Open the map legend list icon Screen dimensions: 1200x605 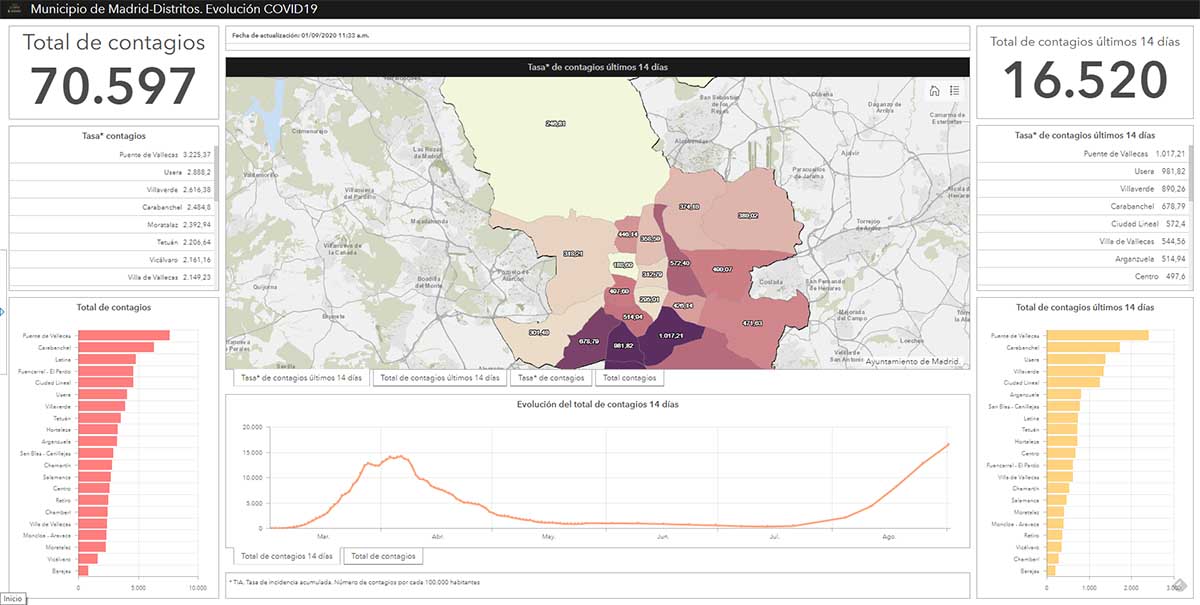pos(955,91)
